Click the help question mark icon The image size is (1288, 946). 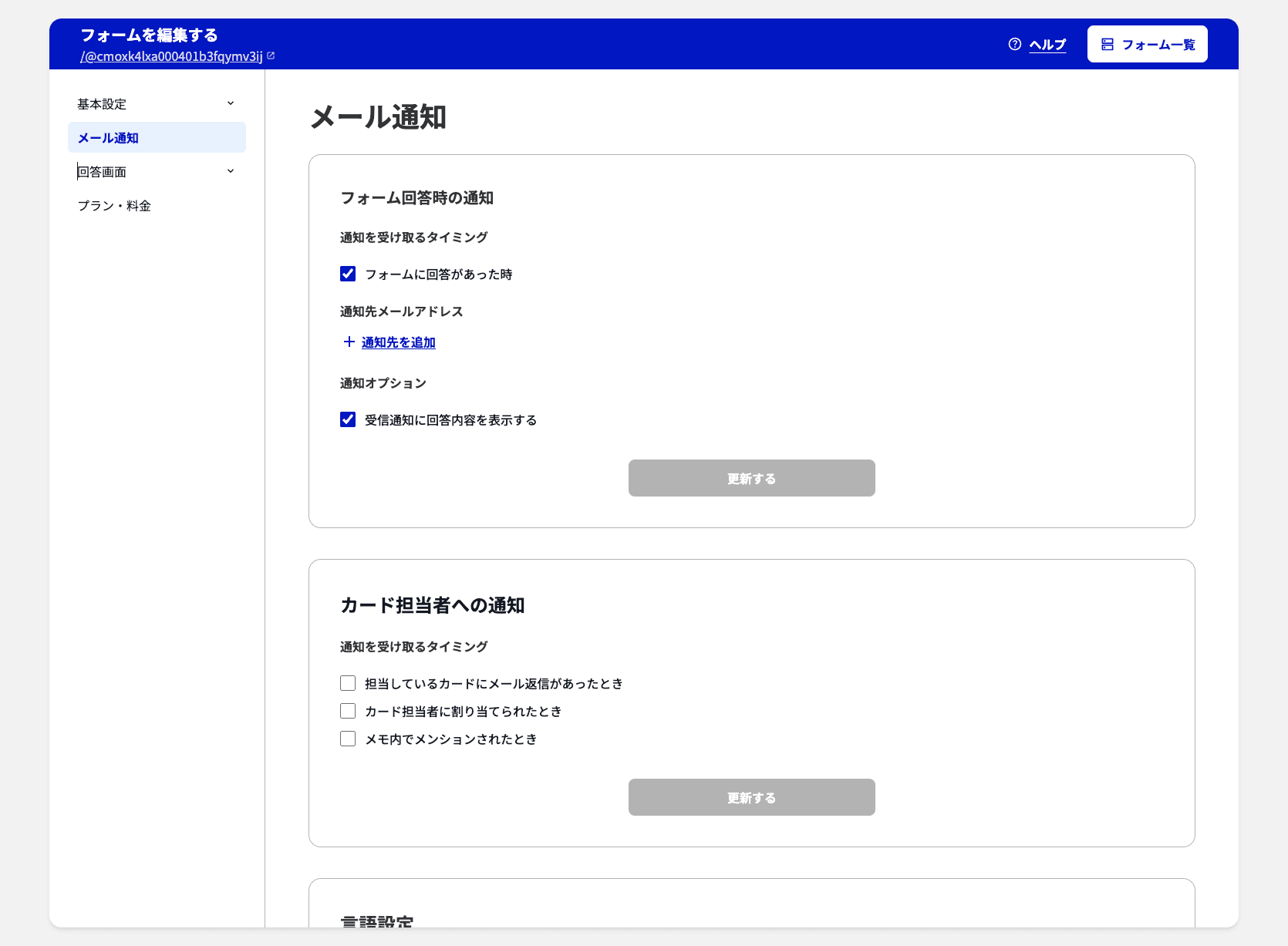click(1015, 44)
